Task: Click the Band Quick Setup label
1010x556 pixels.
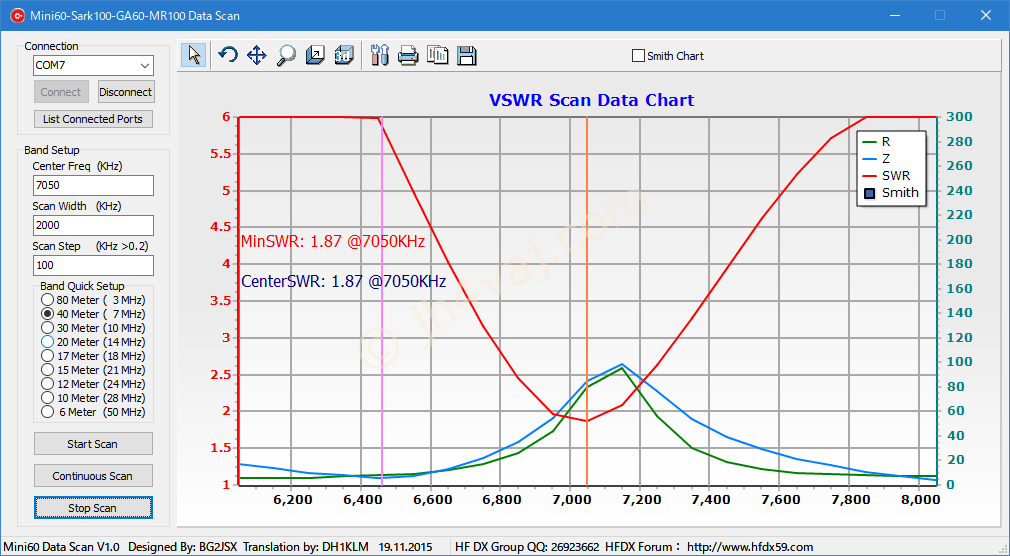Action: (x=82, y=286)
